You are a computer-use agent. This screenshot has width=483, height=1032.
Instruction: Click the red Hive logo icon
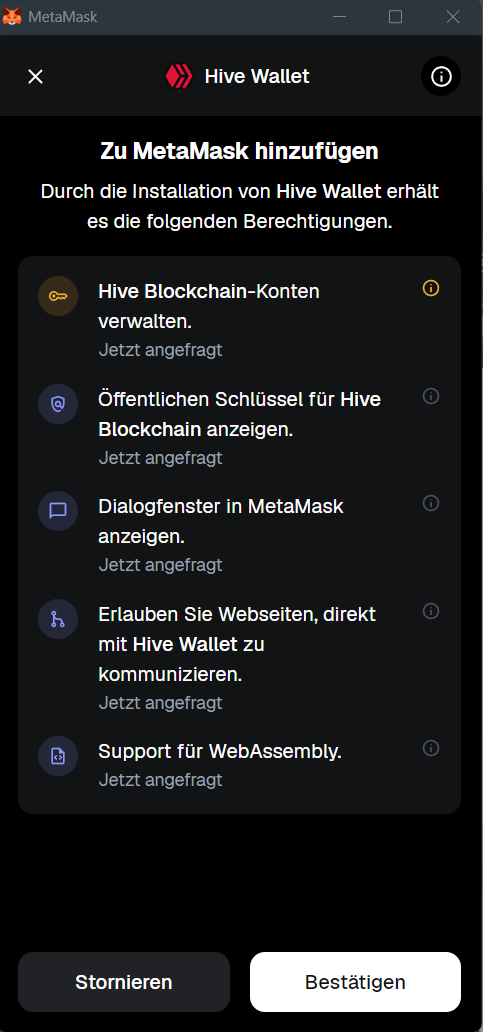click(x=178, y=76)
